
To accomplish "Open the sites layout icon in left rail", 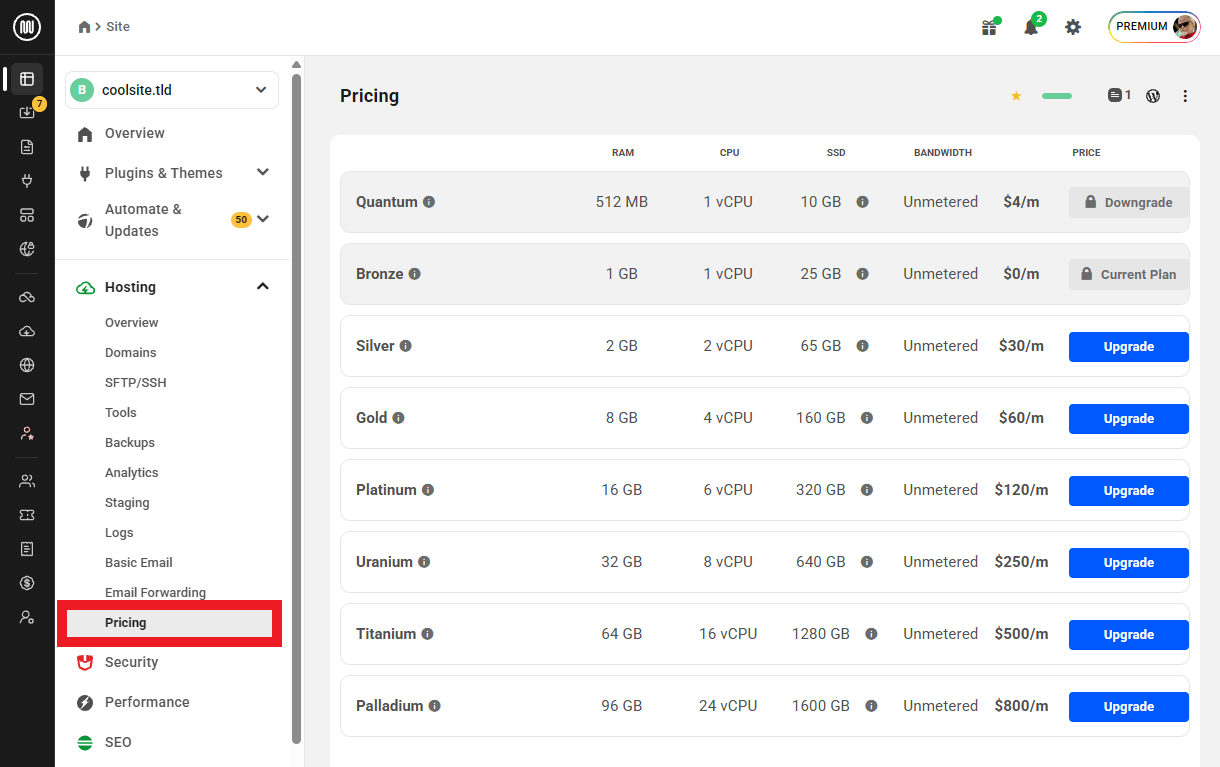I will [27, 78].
